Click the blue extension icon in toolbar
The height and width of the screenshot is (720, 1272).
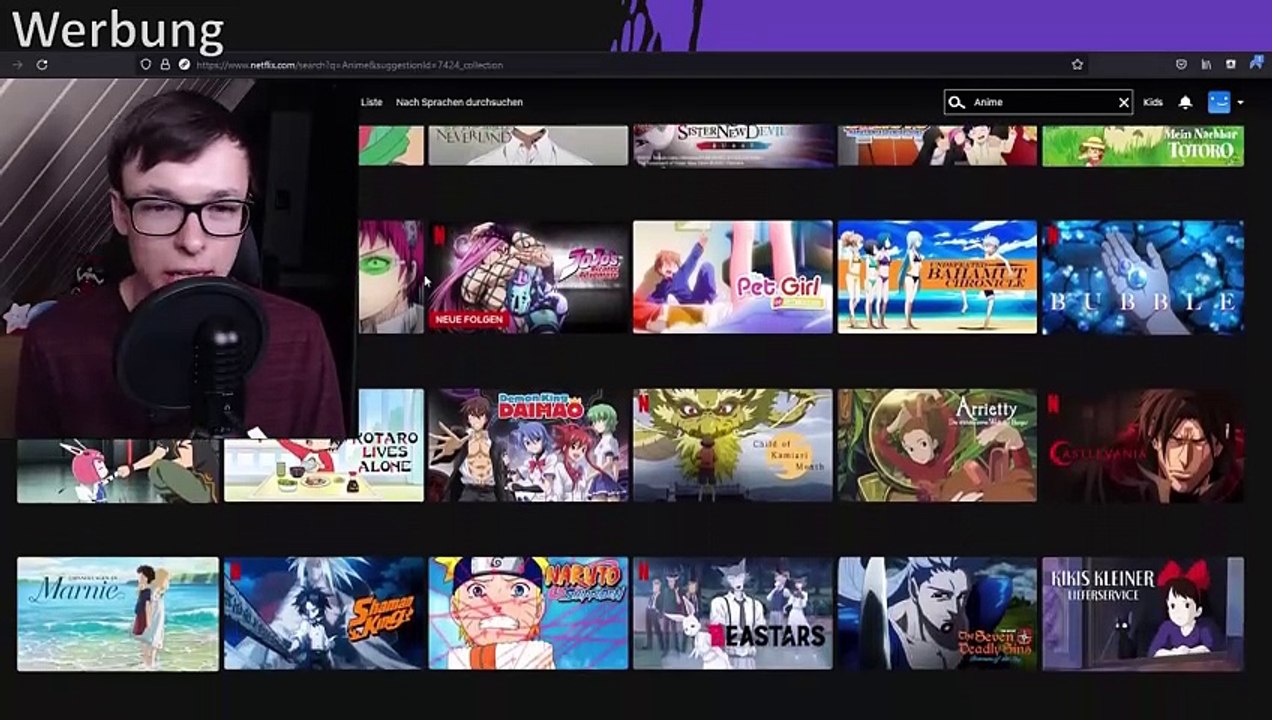(1255, 63)
